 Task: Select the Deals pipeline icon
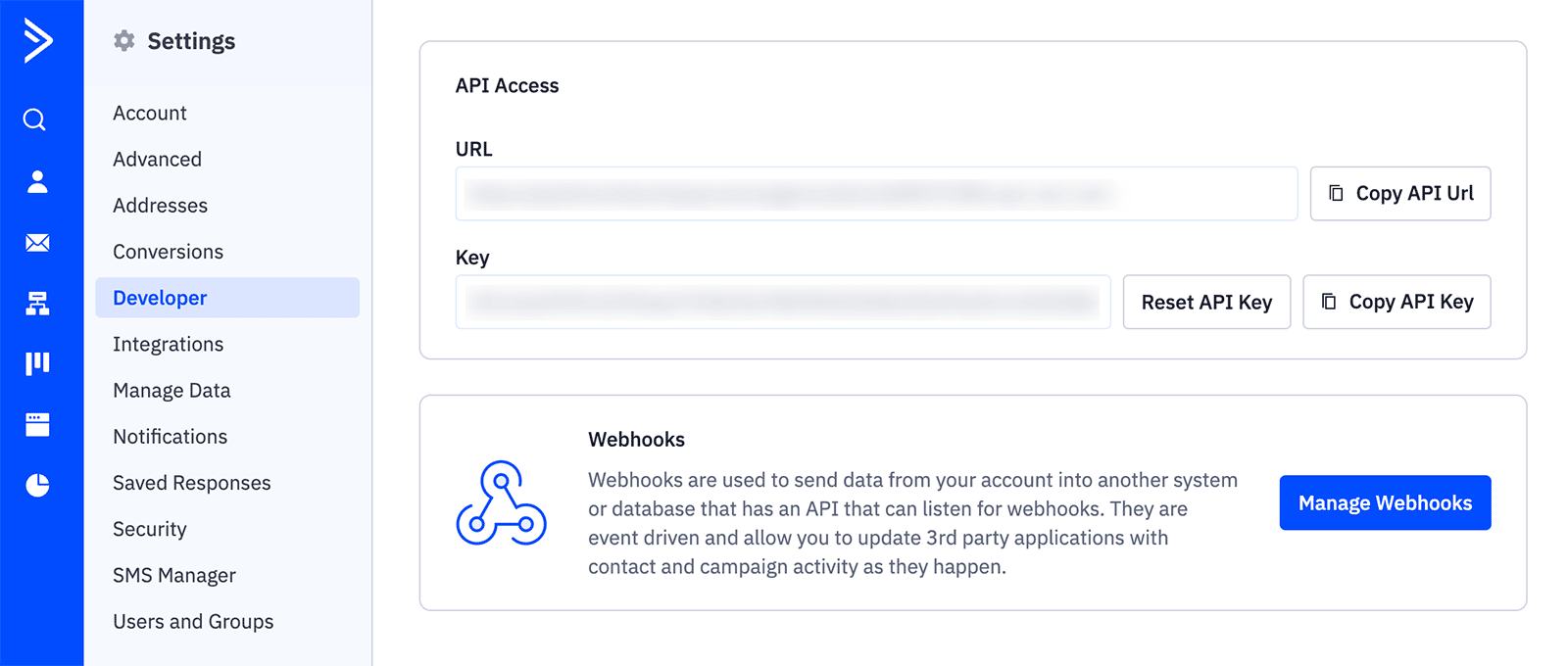tap(36, 363)
